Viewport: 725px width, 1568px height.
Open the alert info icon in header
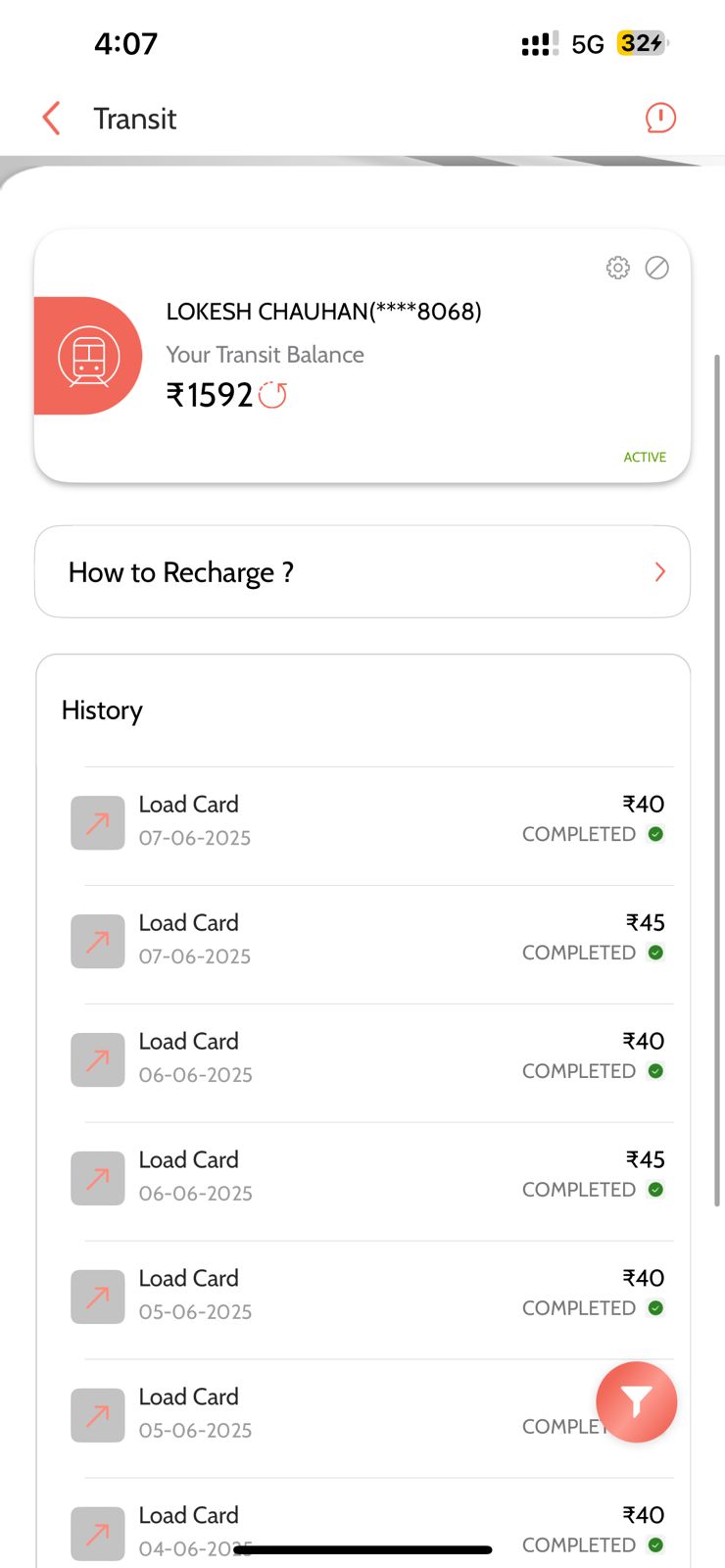pos(660,119)
